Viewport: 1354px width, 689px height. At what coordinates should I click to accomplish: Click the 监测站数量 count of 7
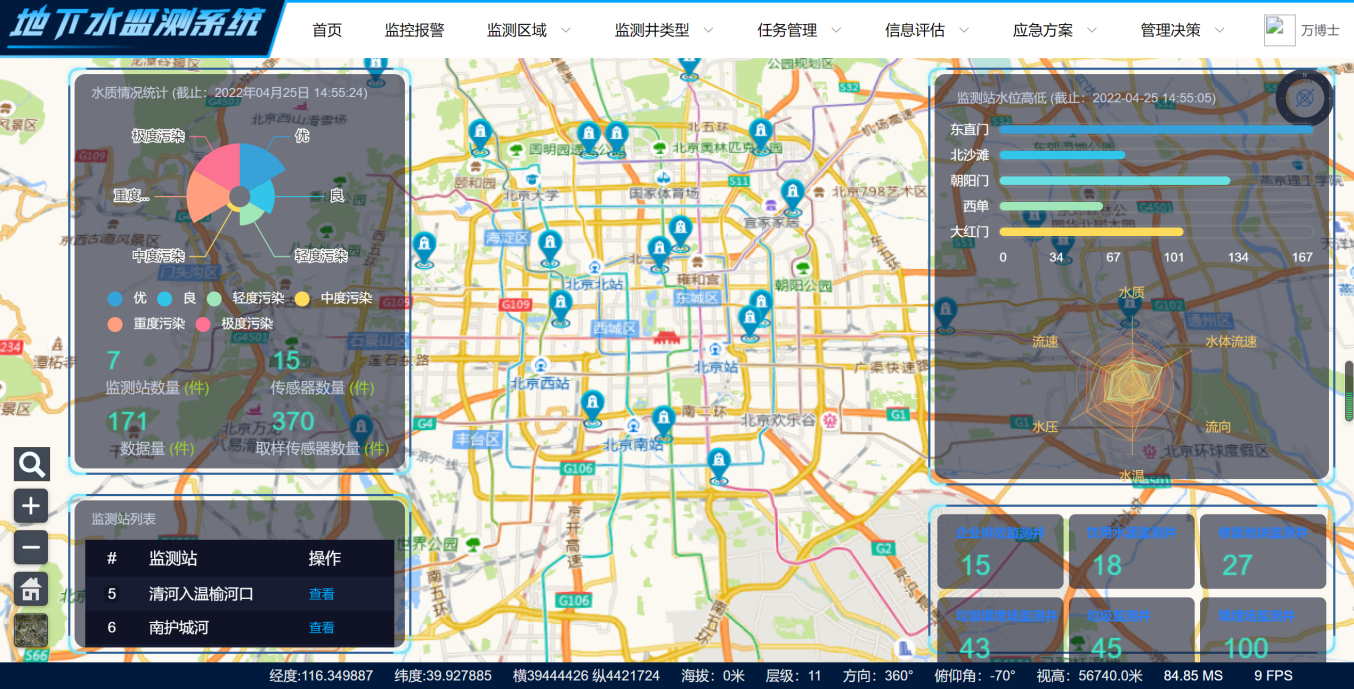pos(113,360)
